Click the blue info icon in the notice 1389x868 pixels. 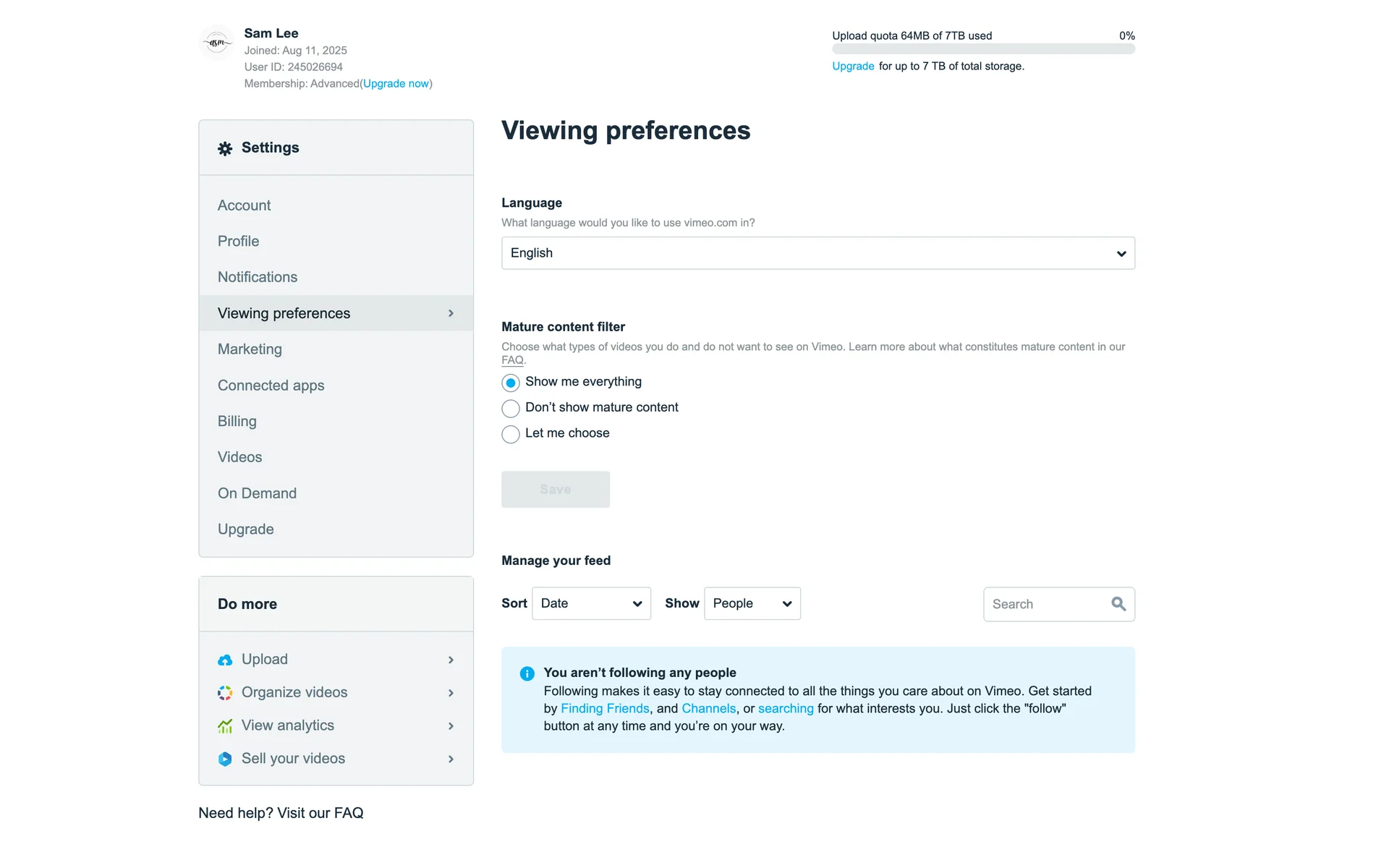click(527, 673)
